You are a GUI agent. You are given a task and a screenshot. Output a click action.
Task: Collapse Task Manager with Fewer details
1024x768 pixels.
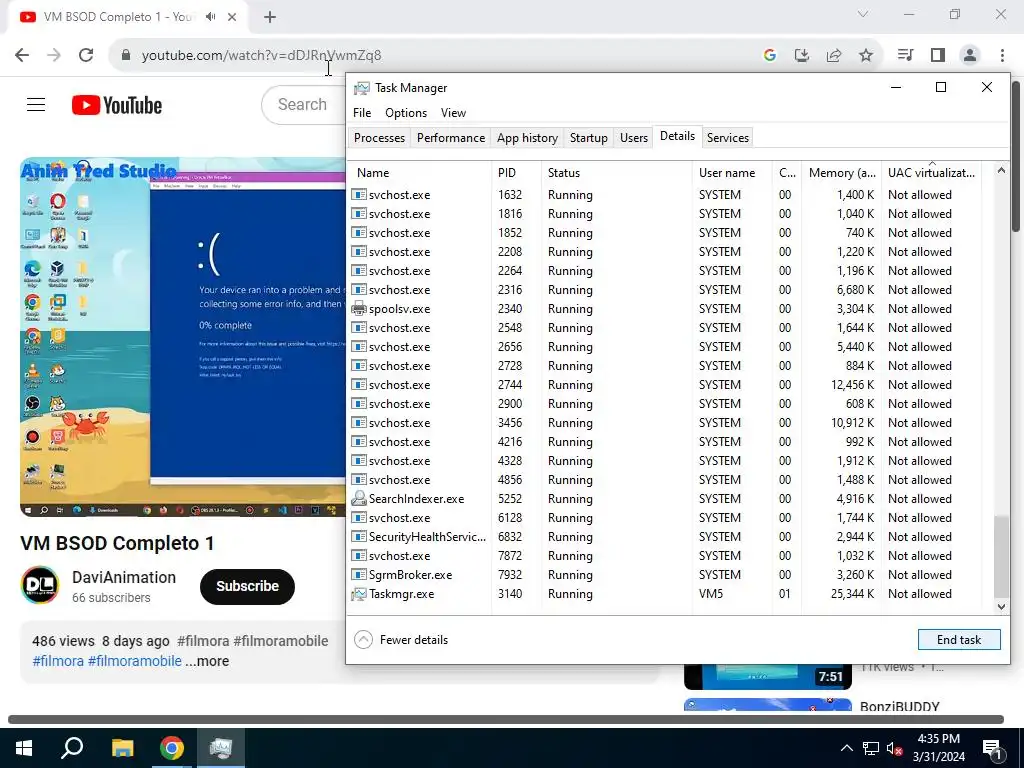click(x=402, y=639)
